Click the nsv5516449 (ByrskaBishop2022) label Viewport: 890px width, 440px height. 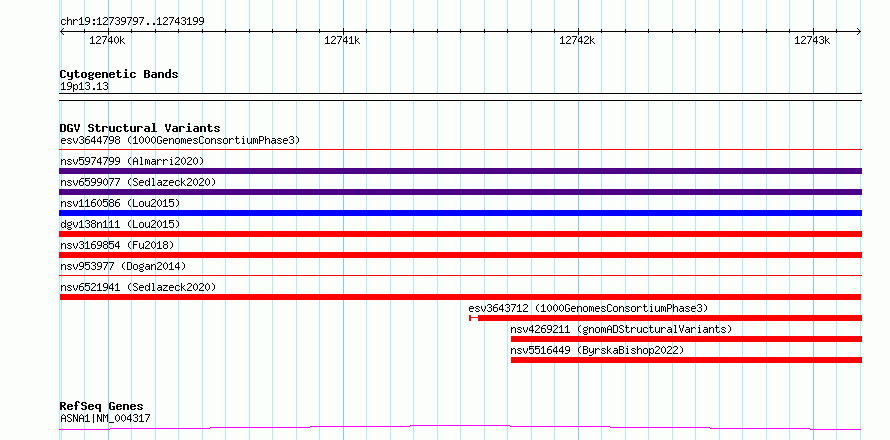(597, 350)
